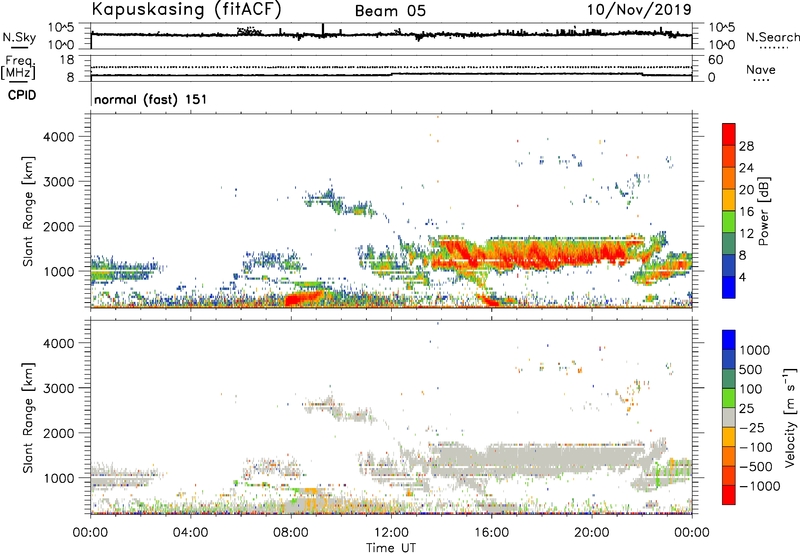The width and height of the screenshot is (800, 554).
Task: Click the 20:00 time tick label
Action: point(591,533)
